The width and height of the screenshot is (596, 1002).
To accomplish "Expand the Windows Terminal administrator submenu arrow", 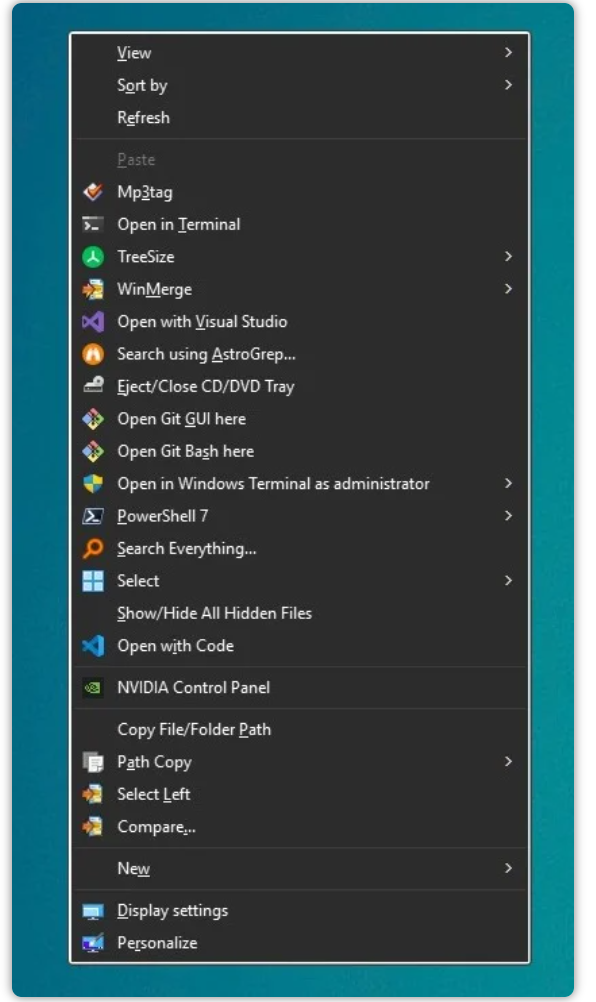I will 508,483.
